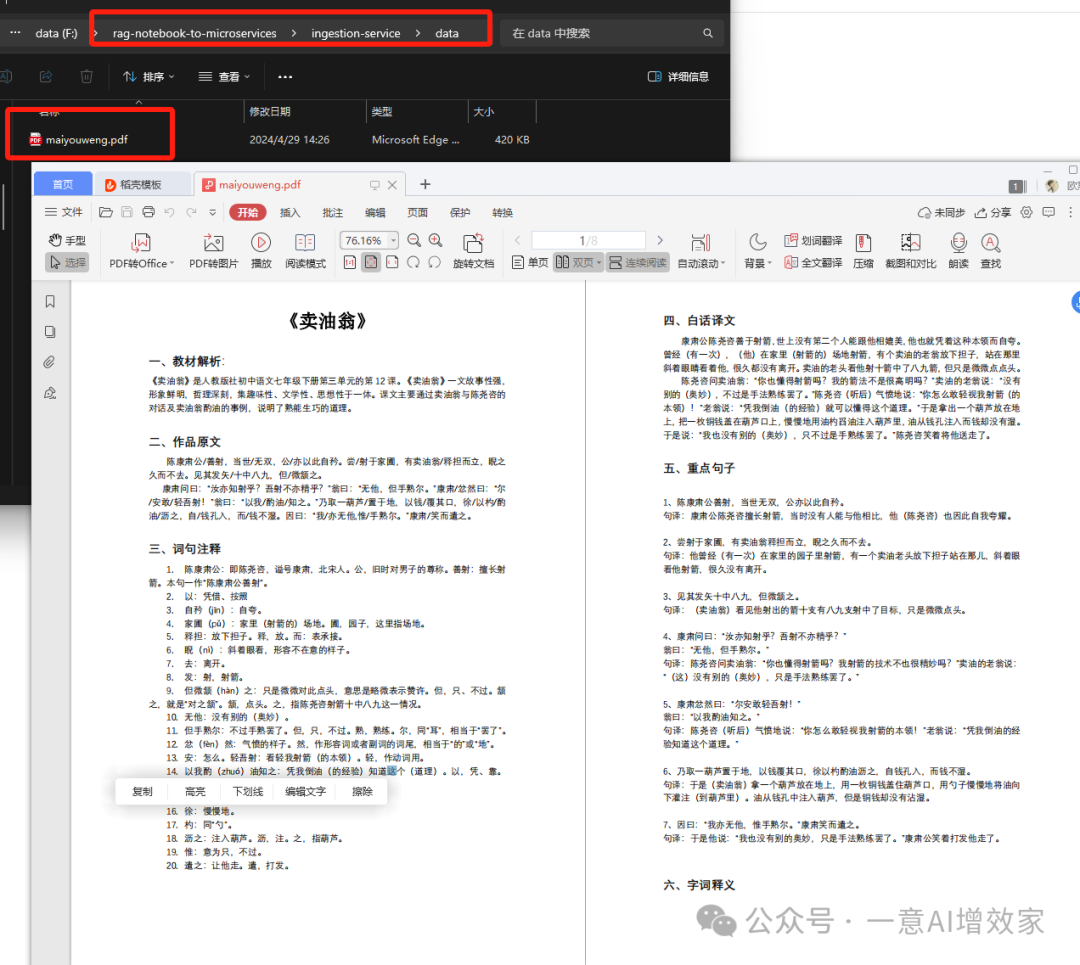The image size is (1080, 965).
Task: Click 高亮 in the floating text toolbar
Action: coord(195,791)
